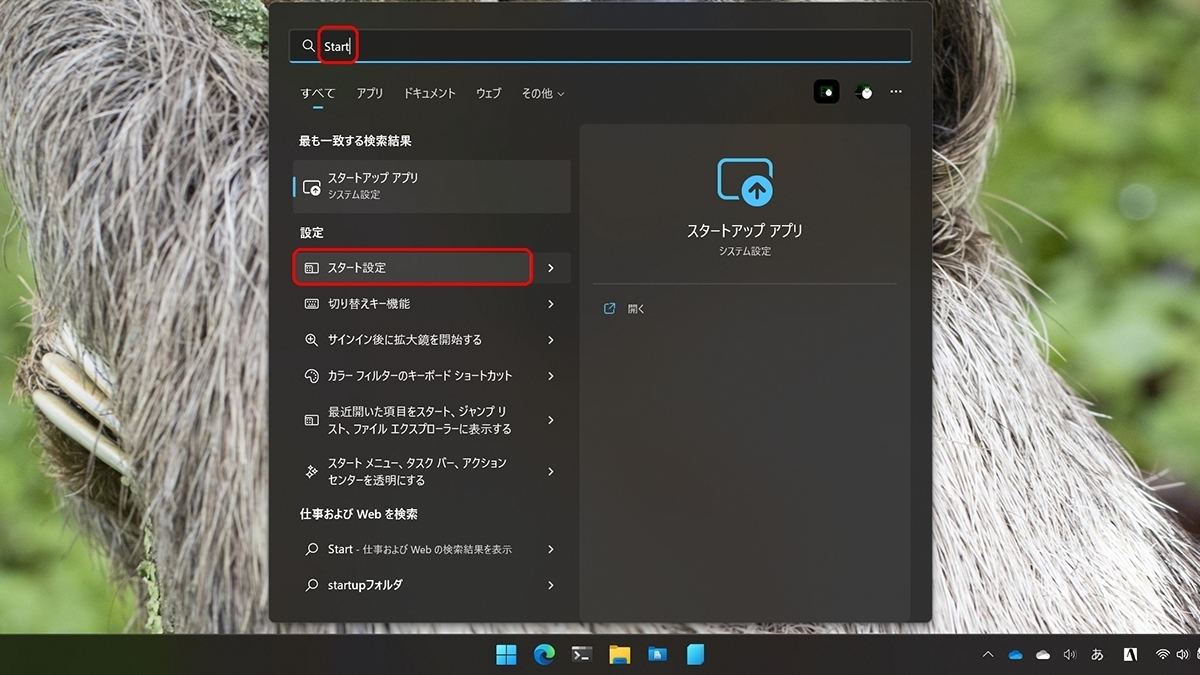Click the blue OneDrive cloud tray icon
1200x675 pixels.
(1016, 655)
